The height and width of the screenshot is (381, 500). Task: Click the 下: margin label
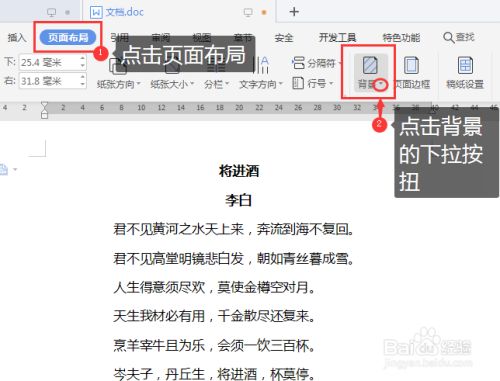tap(10, 62)
